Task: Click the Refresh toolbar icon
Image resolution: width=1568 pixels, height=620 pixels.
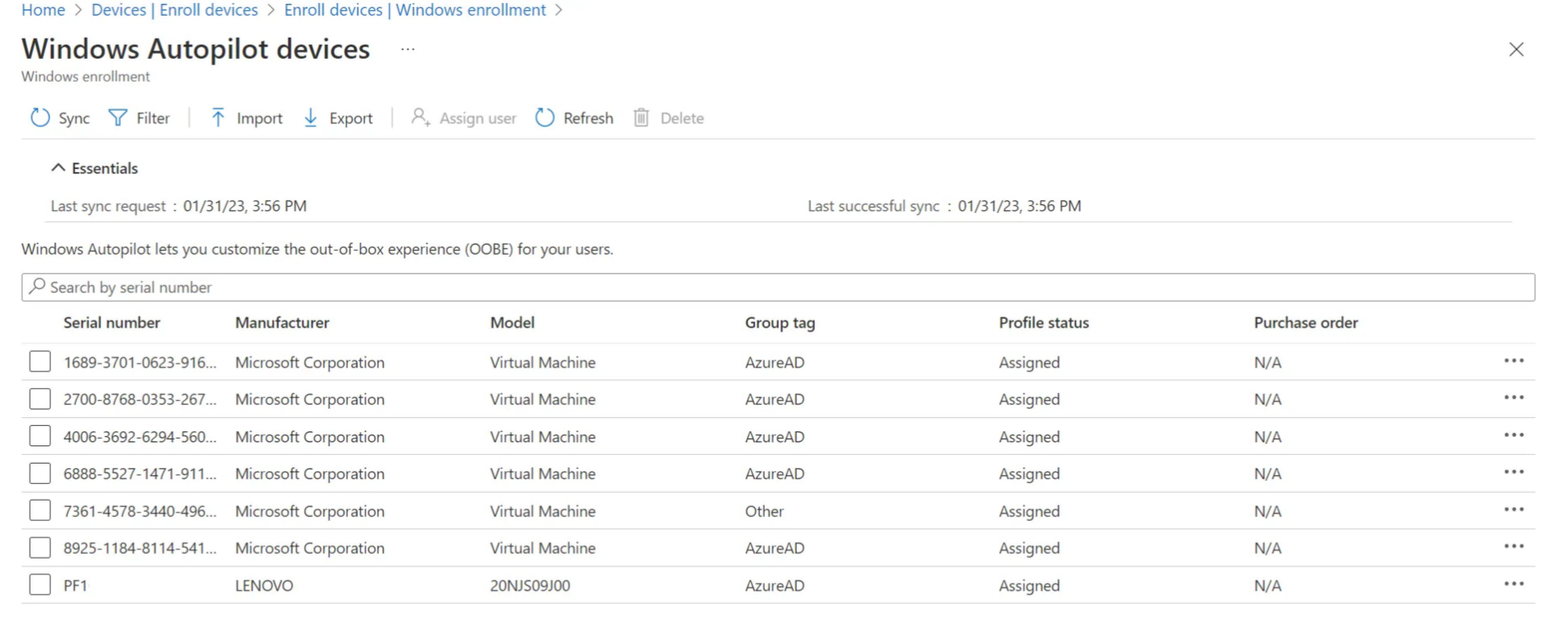Action: pyautogui.click(x=545, y=118)
